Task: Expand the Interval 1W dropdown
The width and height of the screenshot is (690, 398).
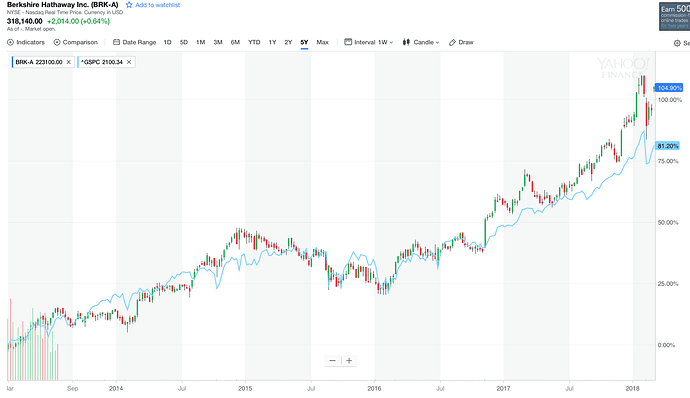Action: (x=374, y=42)
